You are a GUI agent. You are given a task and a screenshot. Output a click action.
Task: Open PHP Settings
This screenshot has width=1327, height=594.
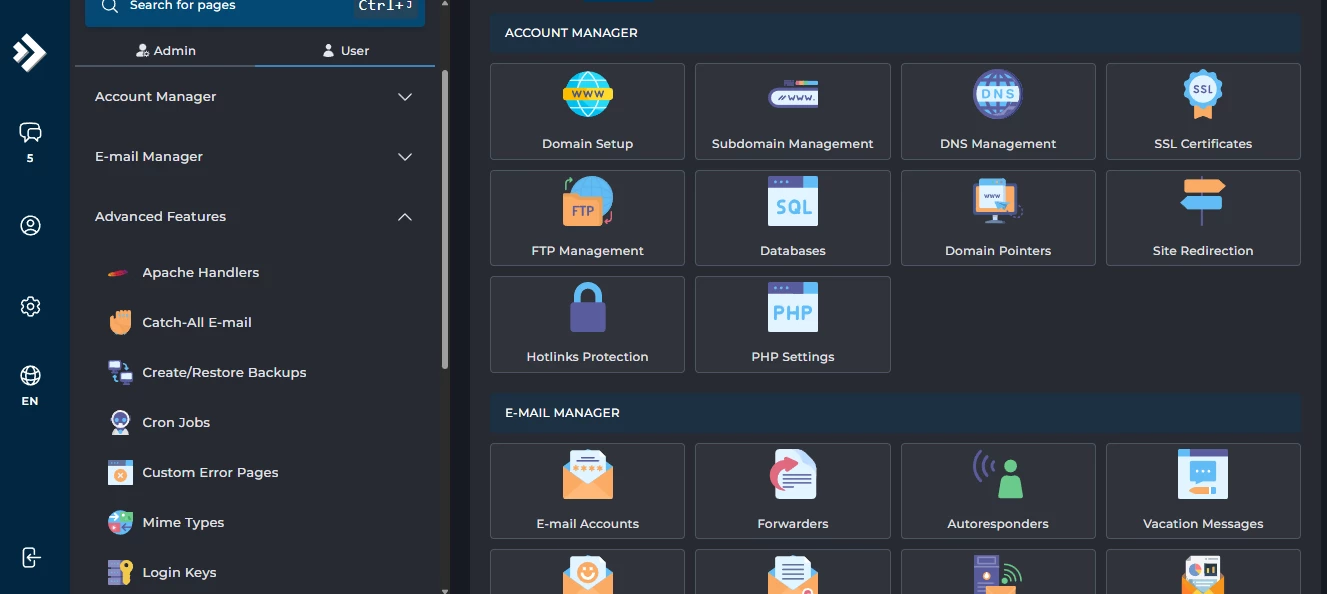(x=792, y=324)
